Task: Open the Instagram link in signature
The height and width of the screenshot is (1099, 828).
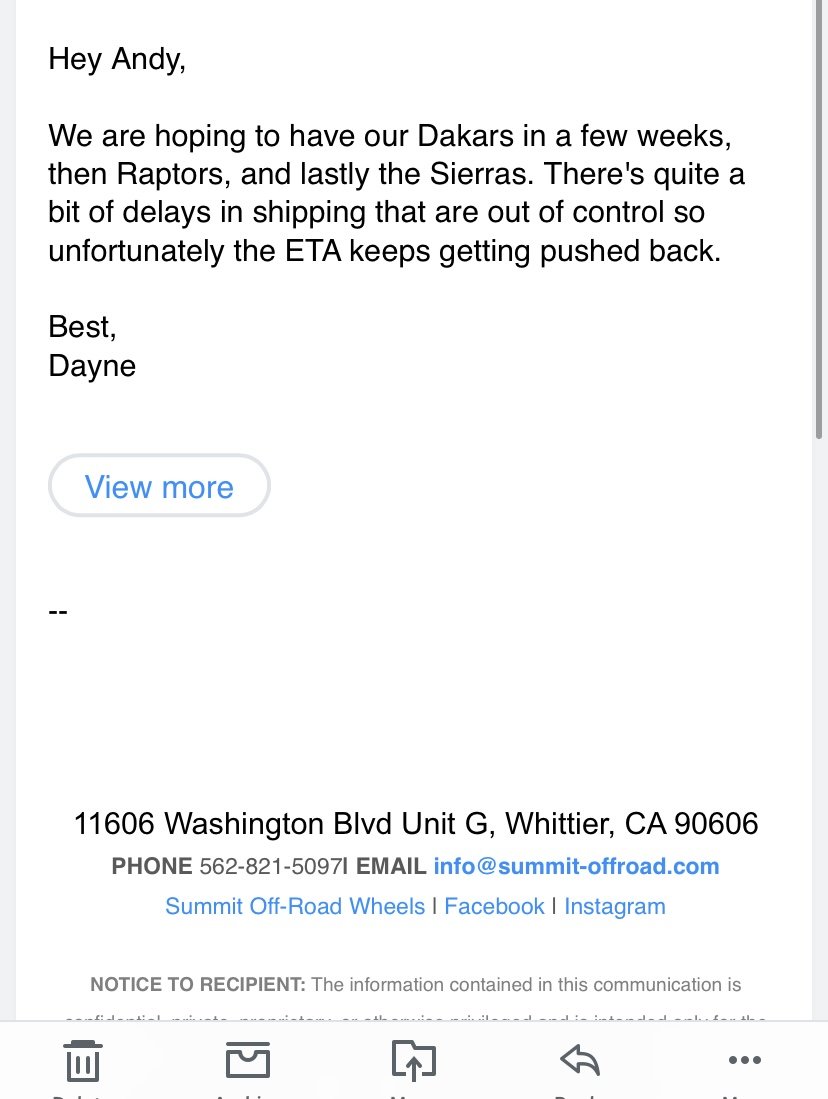Action: coord(615,906)
